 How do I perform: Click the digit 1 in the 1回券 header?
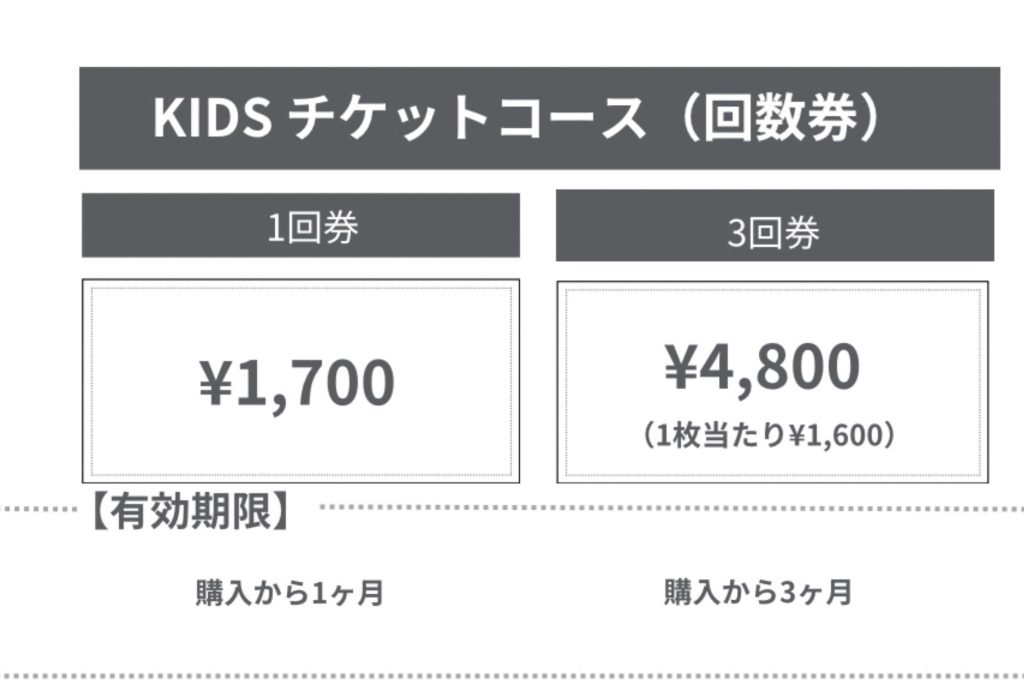(274, 228)
